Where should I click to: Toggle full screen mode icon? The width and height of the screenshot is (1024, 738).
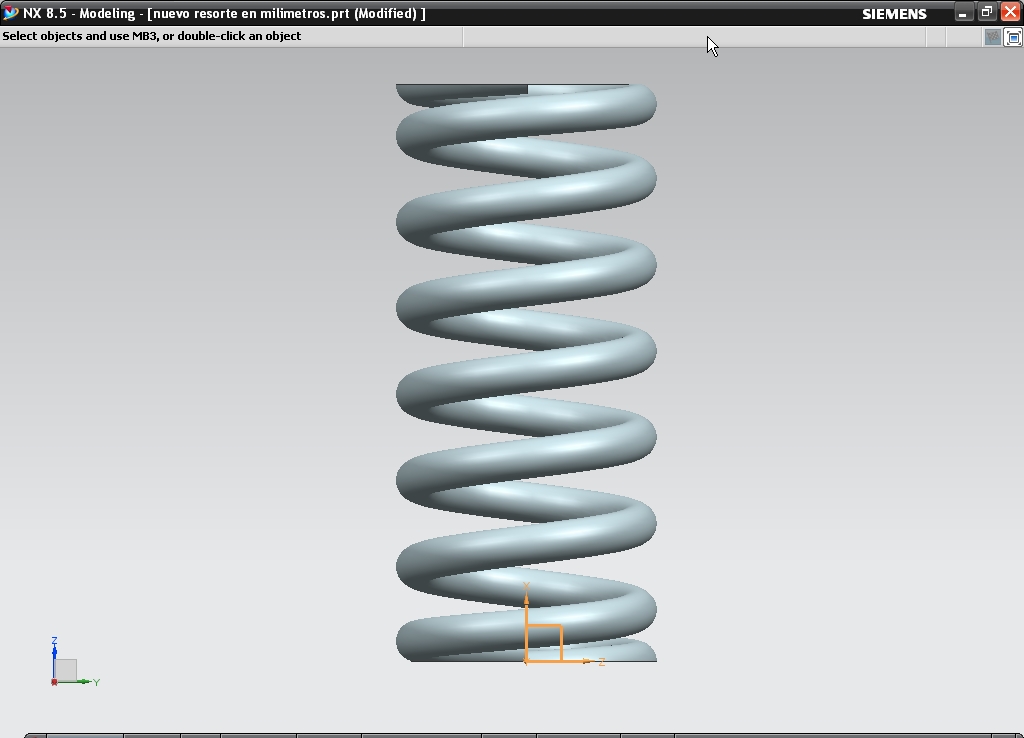pyautogui.click(x=1013, y=37)
